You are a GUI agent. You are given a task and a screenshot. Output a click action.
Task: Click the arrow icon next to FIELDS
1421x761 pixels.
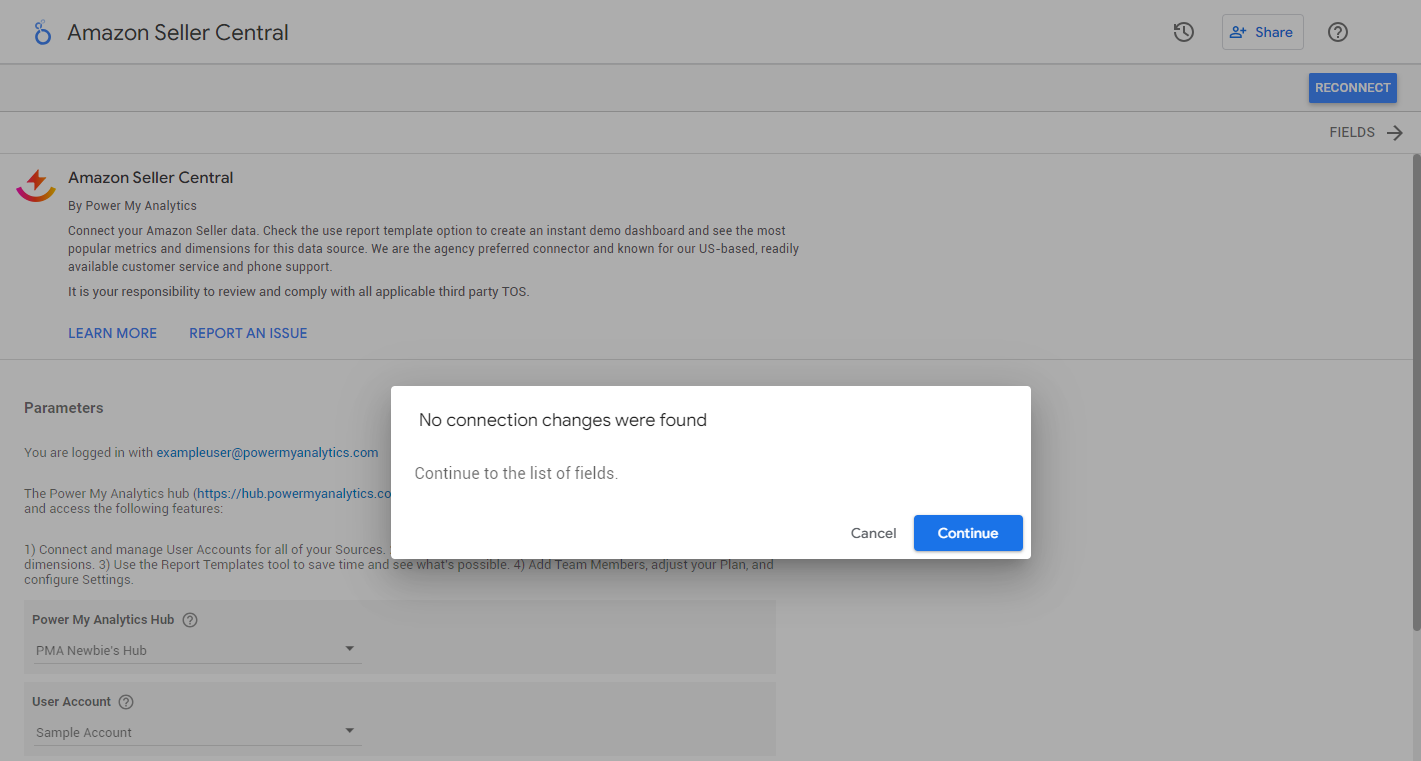1395,133
